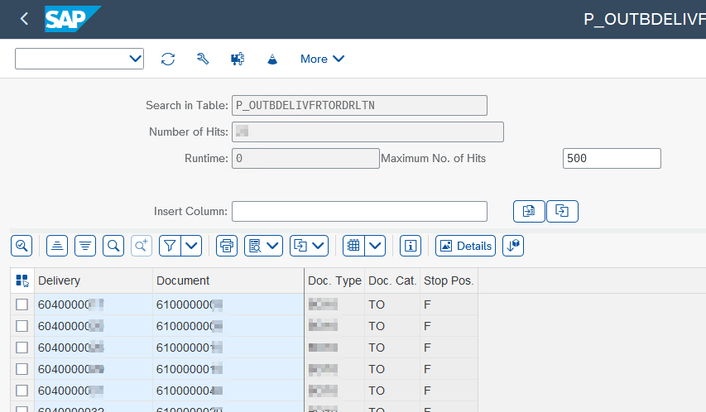The image size is (706, 412).
Task: Click the information icon button
Action: [x=410, y=245]
